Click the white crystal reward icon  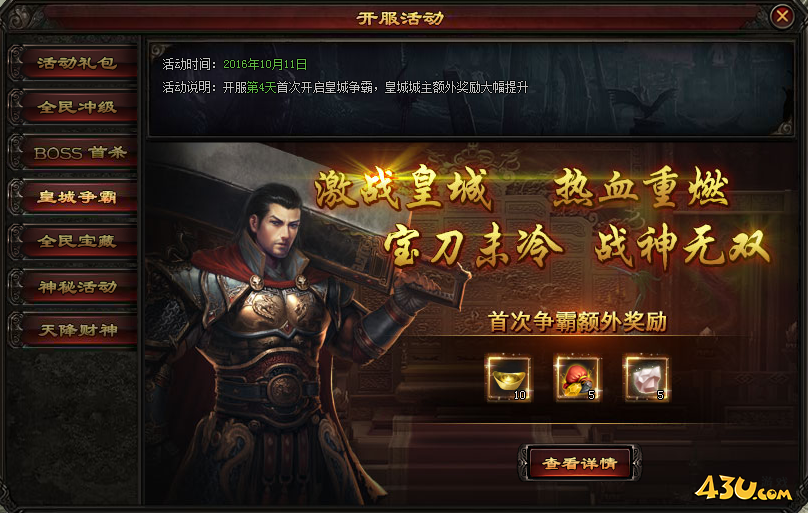coord(646,379)
